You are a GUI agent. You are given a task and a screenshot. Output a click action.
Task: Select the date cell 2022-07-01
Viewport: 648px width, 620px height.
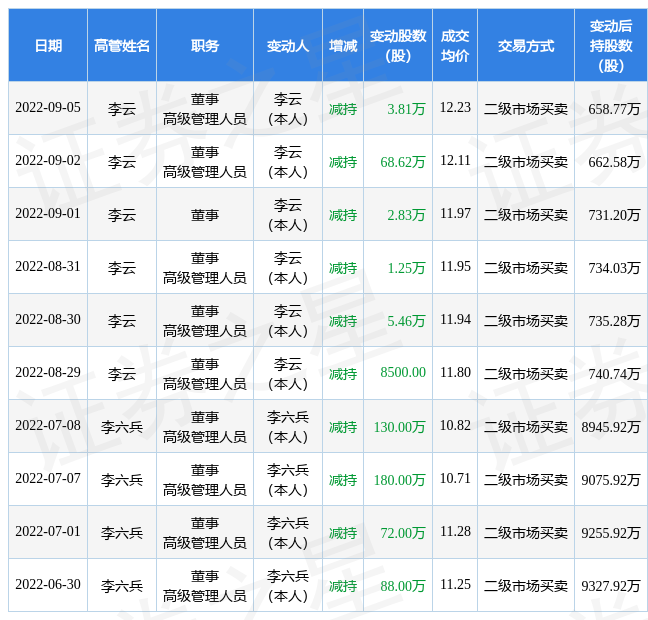(x=48, y=531)
